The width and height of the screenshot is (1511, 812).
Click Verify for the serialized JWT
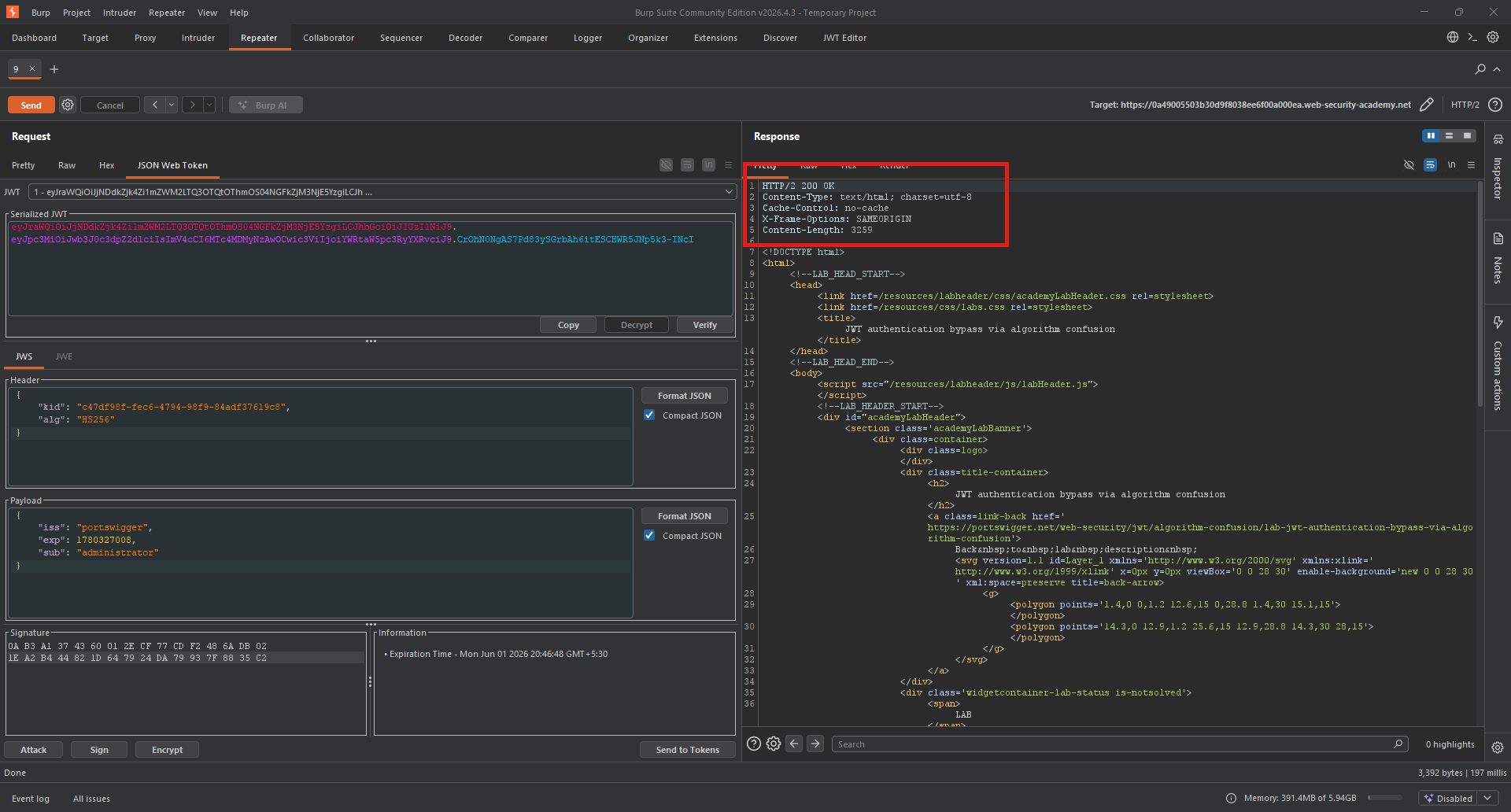coord(704,325)
